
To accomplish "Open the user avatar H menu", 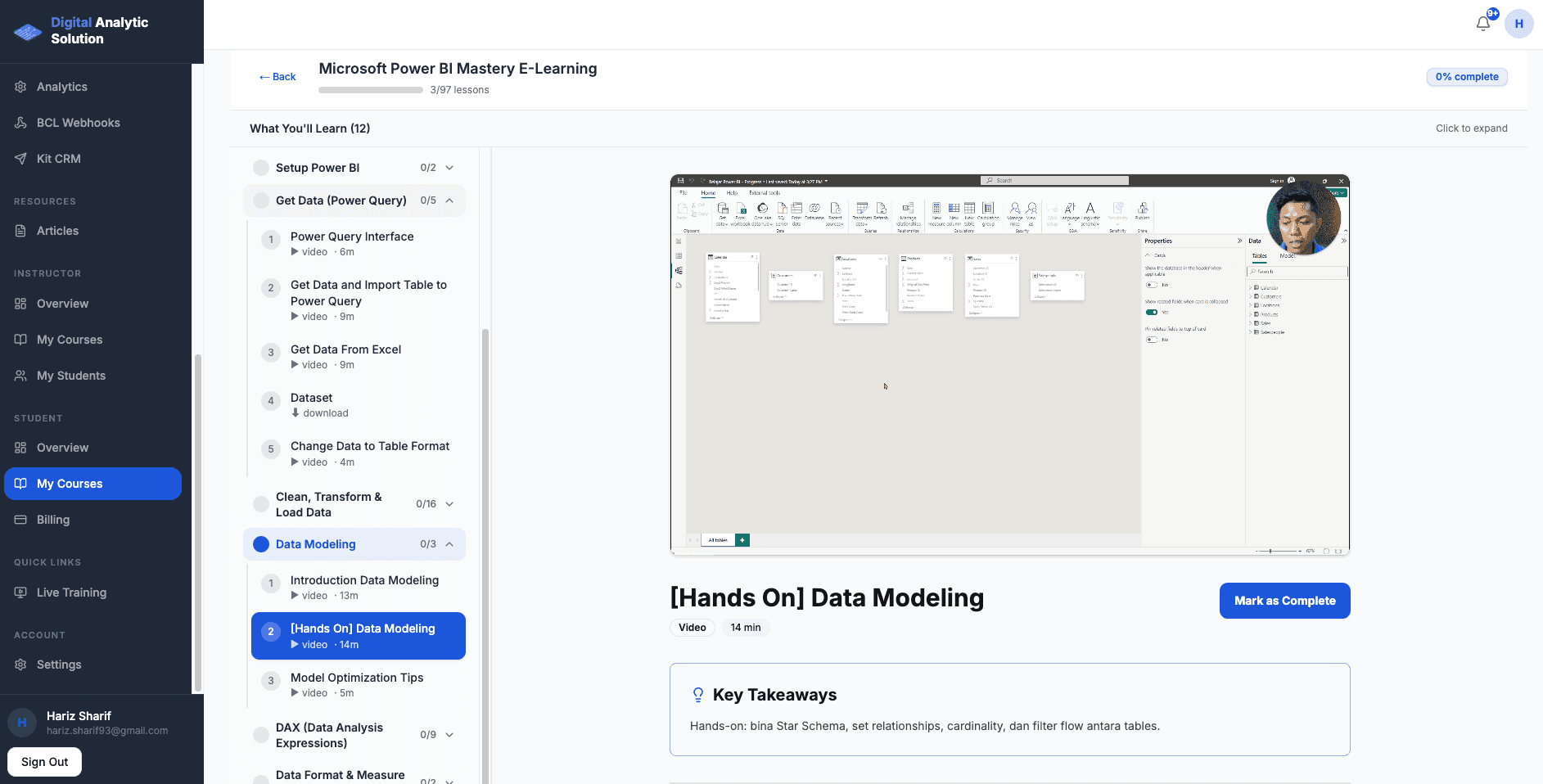I will tap(1519, 24).
